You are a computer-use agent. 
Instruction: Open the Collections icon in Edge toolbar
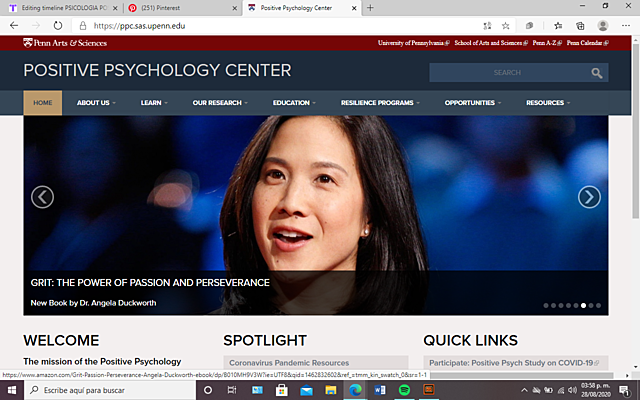580,26
